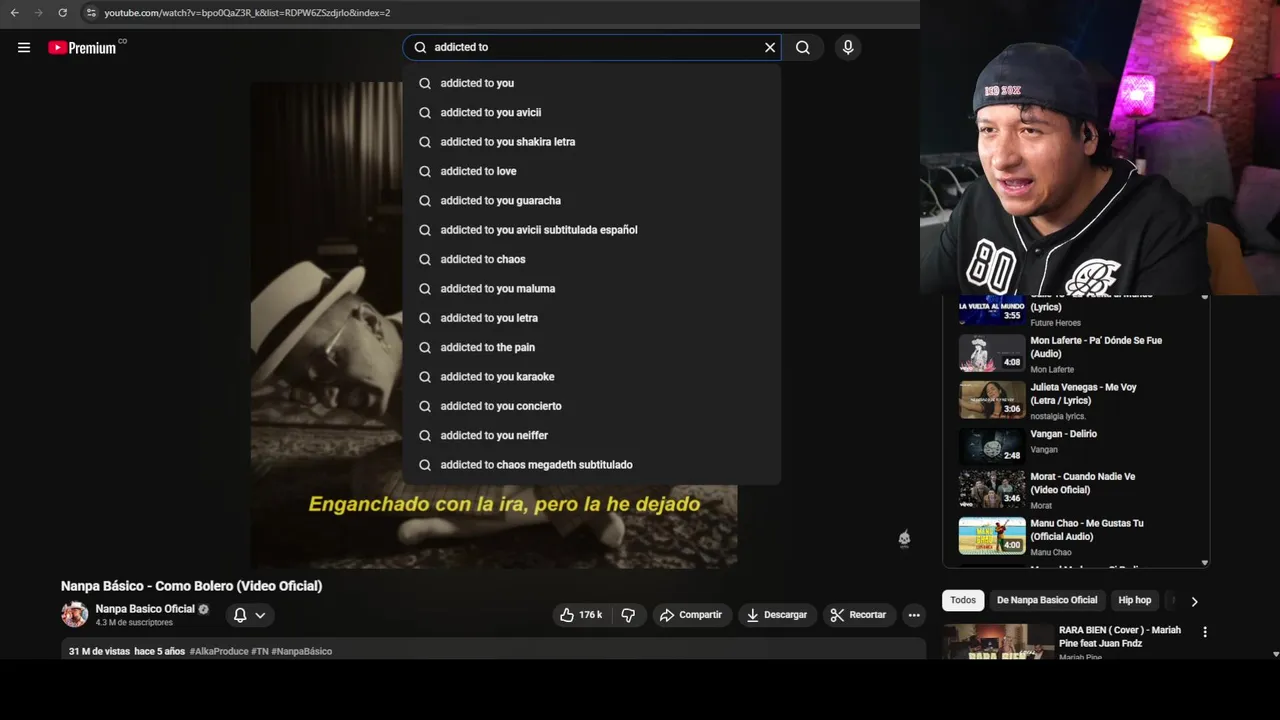This screenshot has width=1280, height=720.
Task: Pick suggestion 'addicted to the pain'
Action: (592, 347)
